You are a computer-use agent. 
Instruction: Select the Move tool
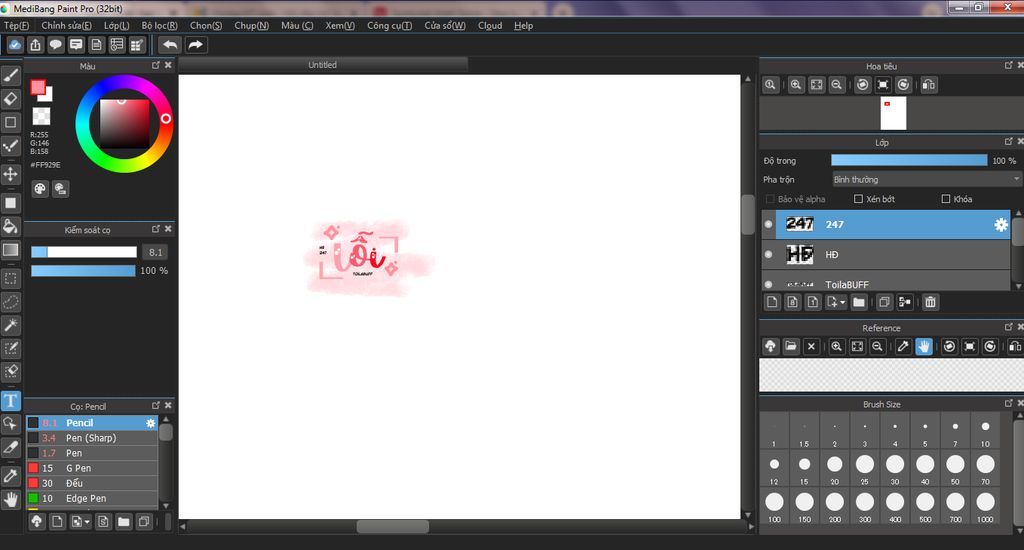(x=10, y=174)
